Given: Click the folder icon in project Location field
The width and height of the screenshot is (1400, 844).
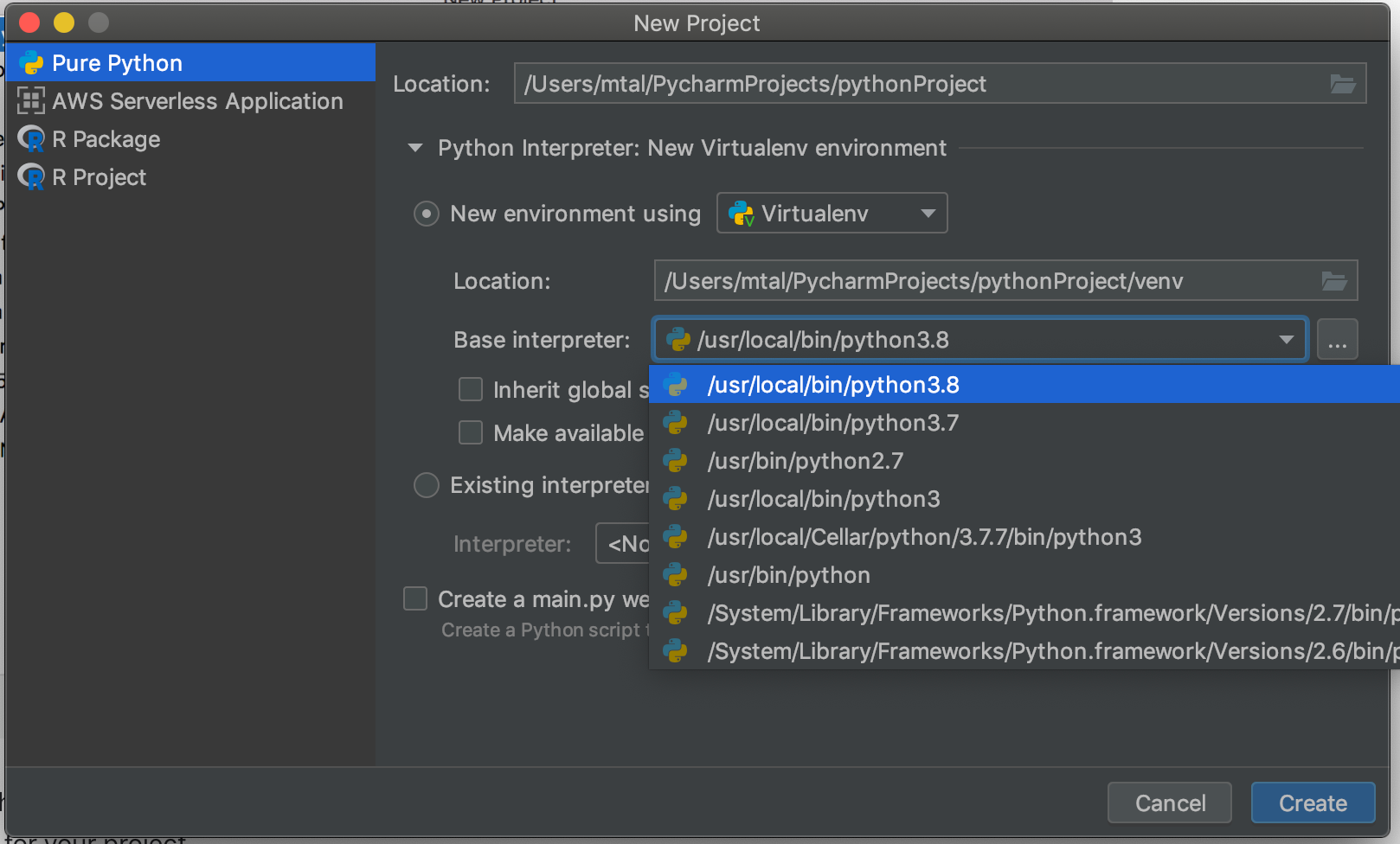Looking at the screenshot, I should [x=1342, y=84].
